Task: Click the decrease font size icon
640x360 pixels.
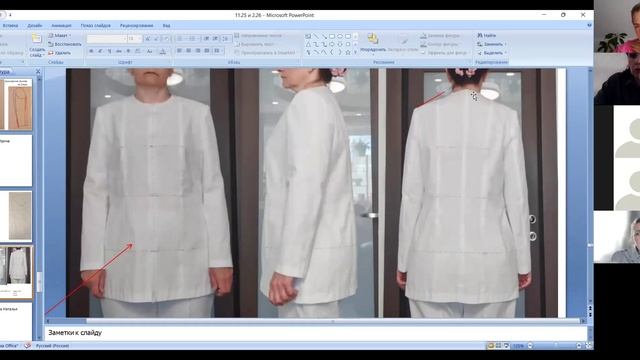Action: coord(156,39)
